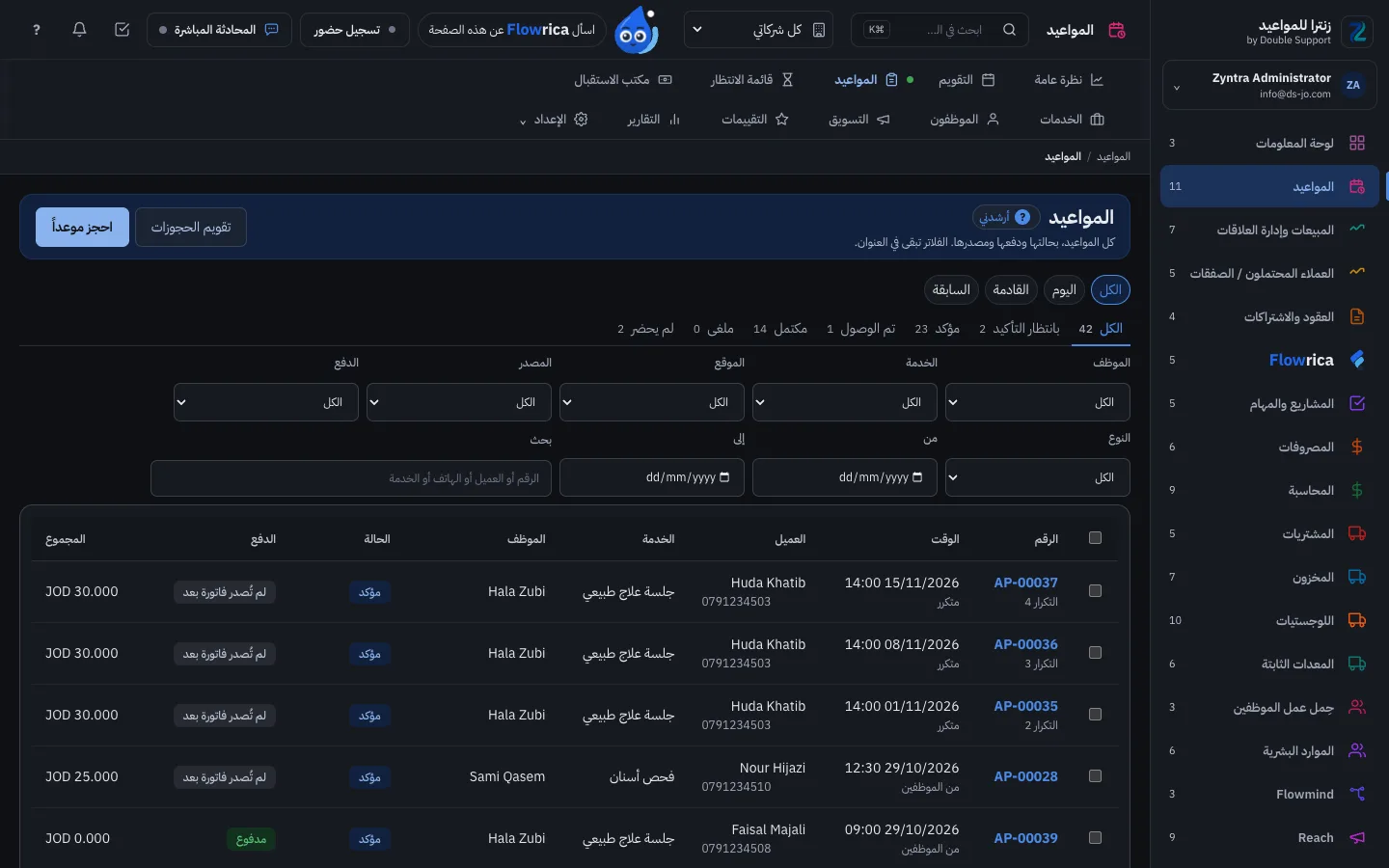Select the checkbox for appointment AP-00037

point(1095,591)
